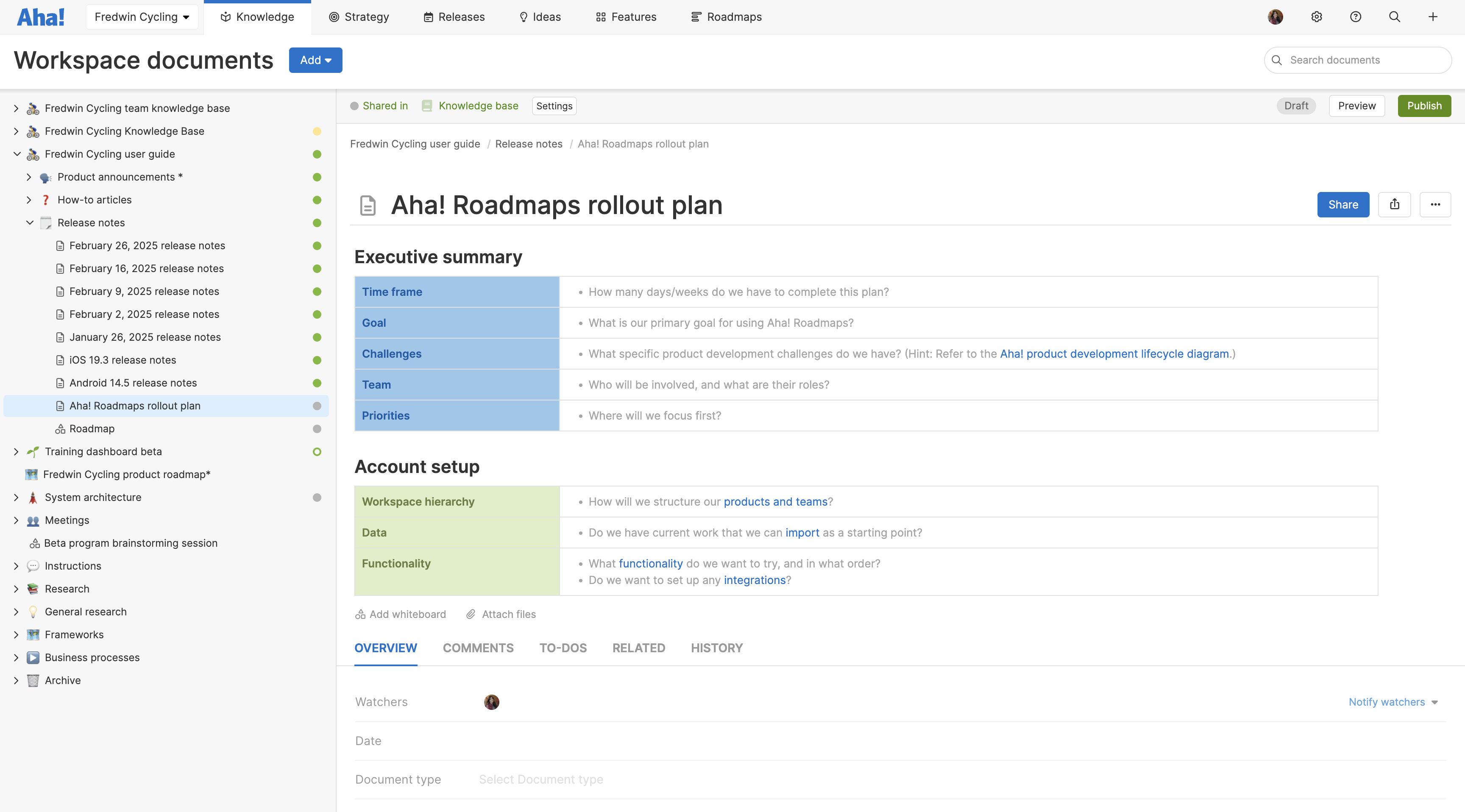The image size is (1465, 812).
Task: Open the HISTORY tab
Action: 716,648
